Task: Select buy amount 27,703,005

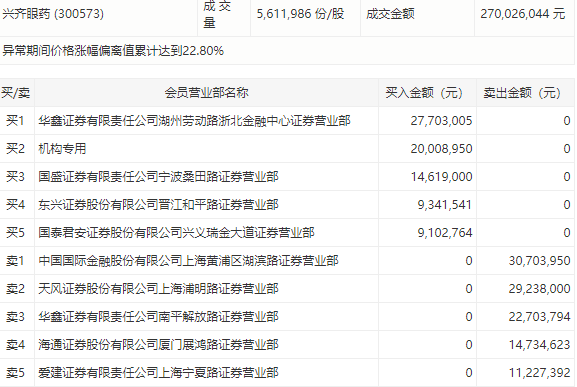Action: [441, 121]
